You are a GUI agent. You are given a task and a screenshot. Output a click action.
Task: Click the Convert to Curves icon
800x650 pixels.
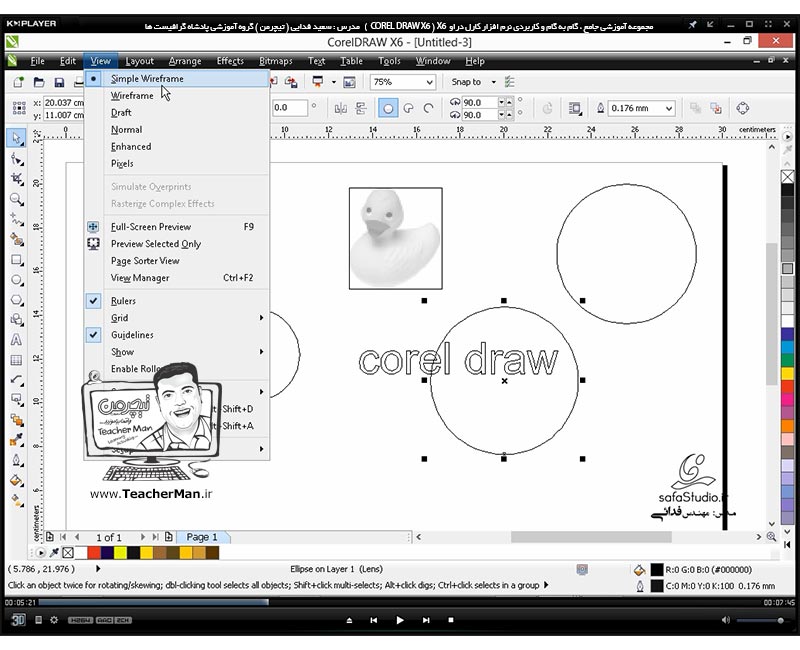tap(742, 108)
